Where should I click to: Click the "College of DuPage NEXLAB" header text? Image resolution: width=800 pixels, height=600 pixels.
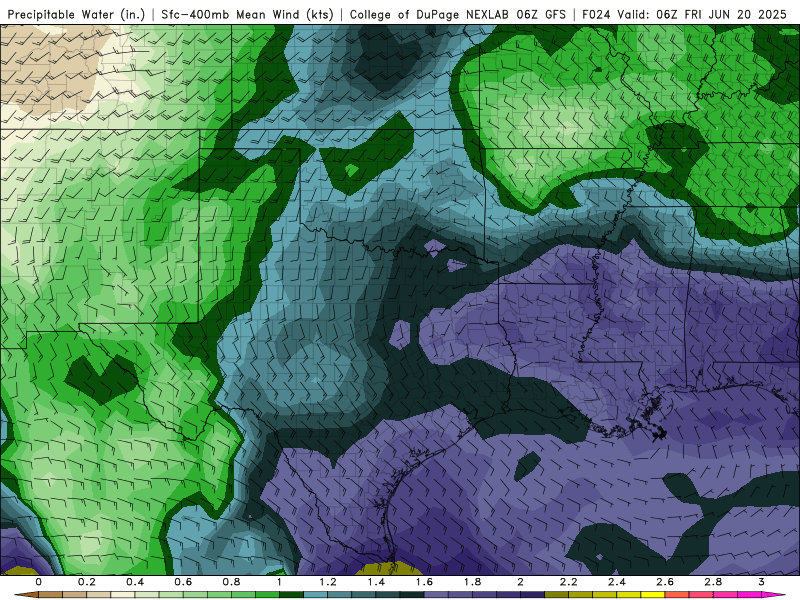[429, 15]
